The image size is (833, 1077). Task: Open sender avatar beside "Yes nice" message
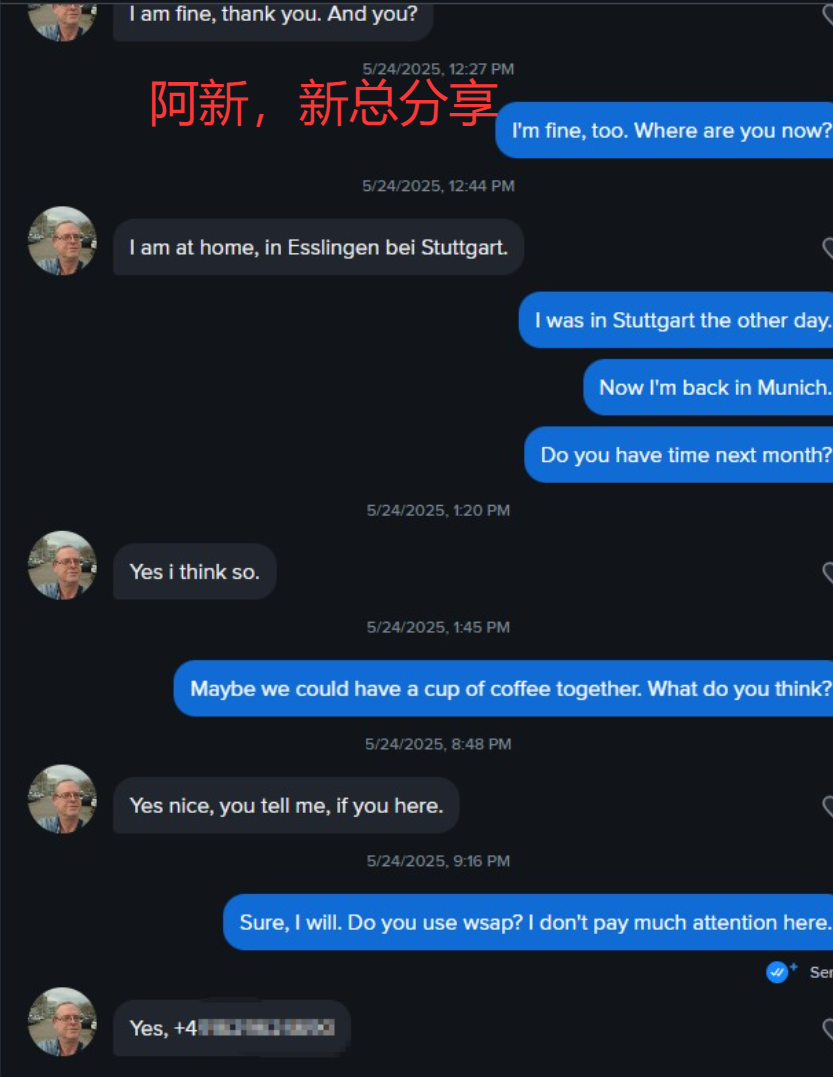pos(62,799)
